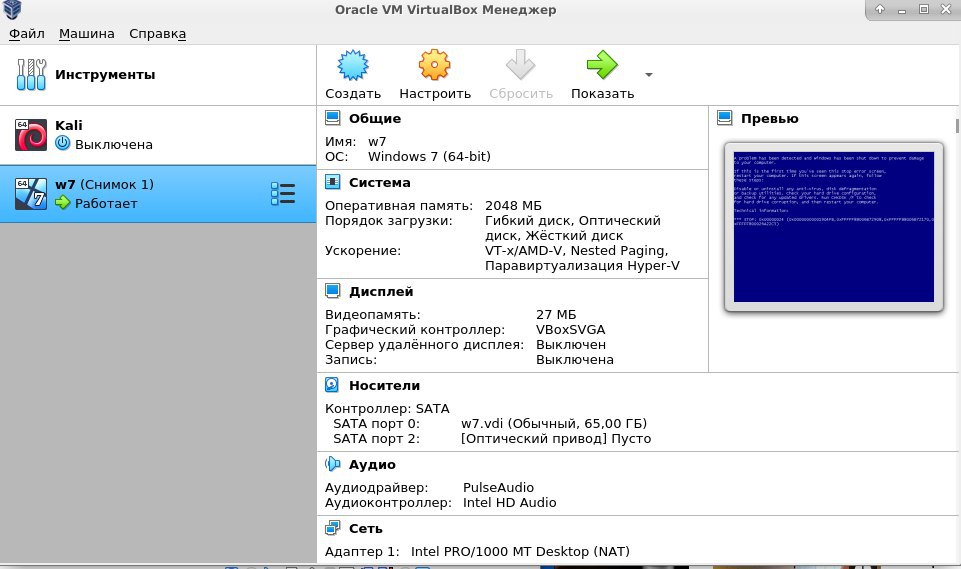Open the Аудио settings header link
The width and height of the screenshot is (961, 569).
[372, 465]
